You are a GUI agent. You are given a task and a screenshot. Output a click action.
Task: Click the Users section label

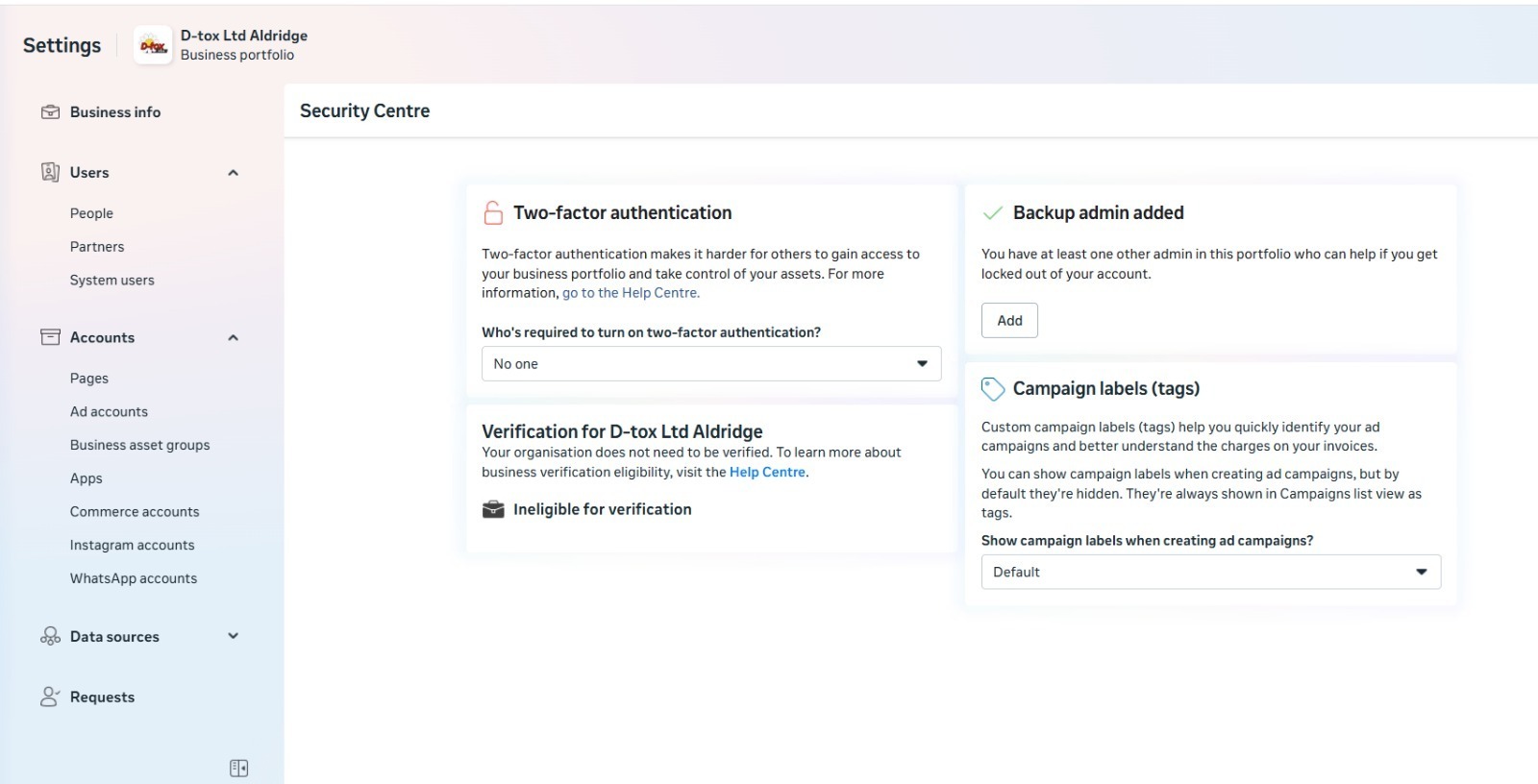(x=89, y=173)
